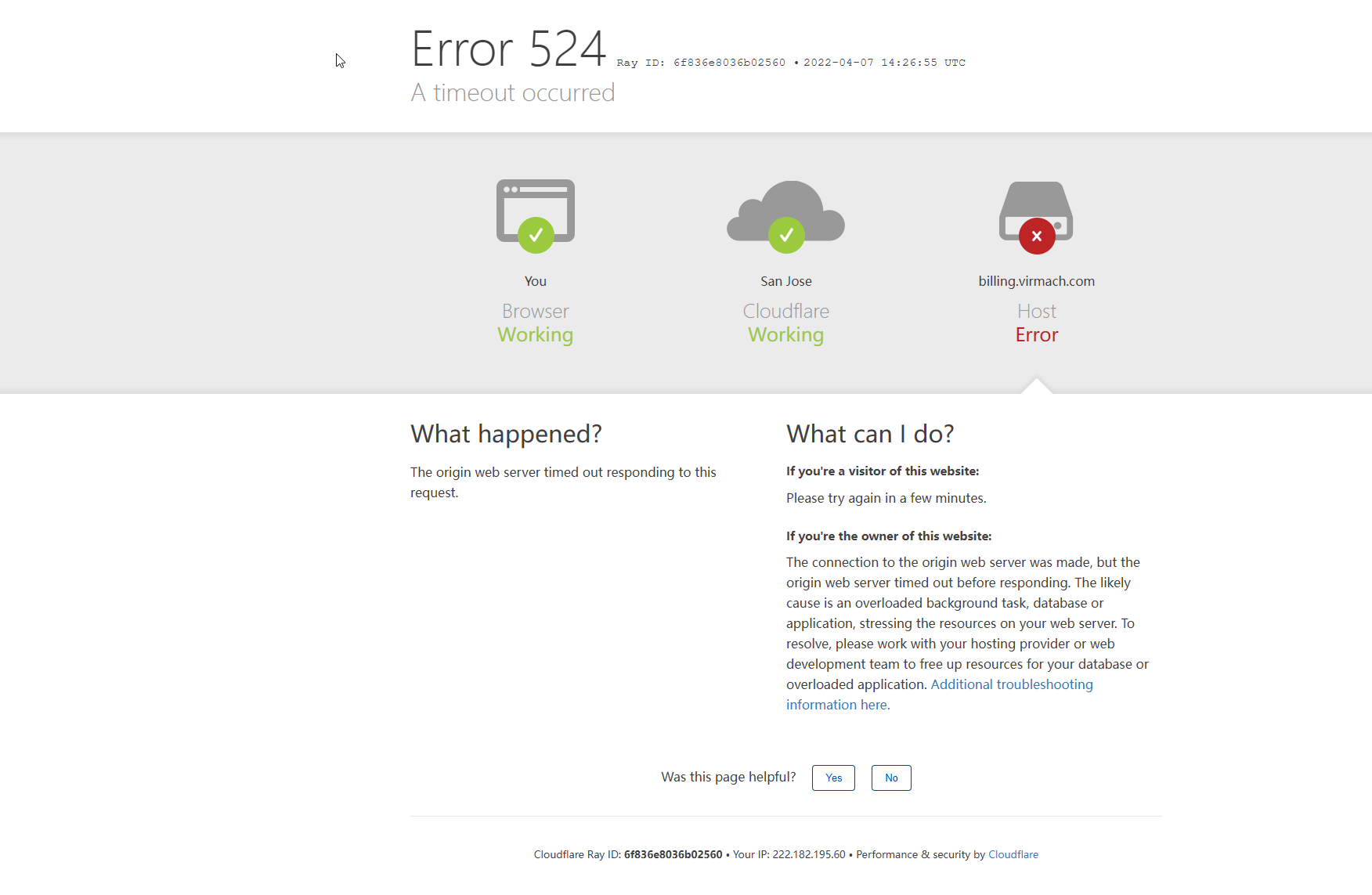
Task: Click 'A timeout occurred' subtitle
Action: coord(513,92)
